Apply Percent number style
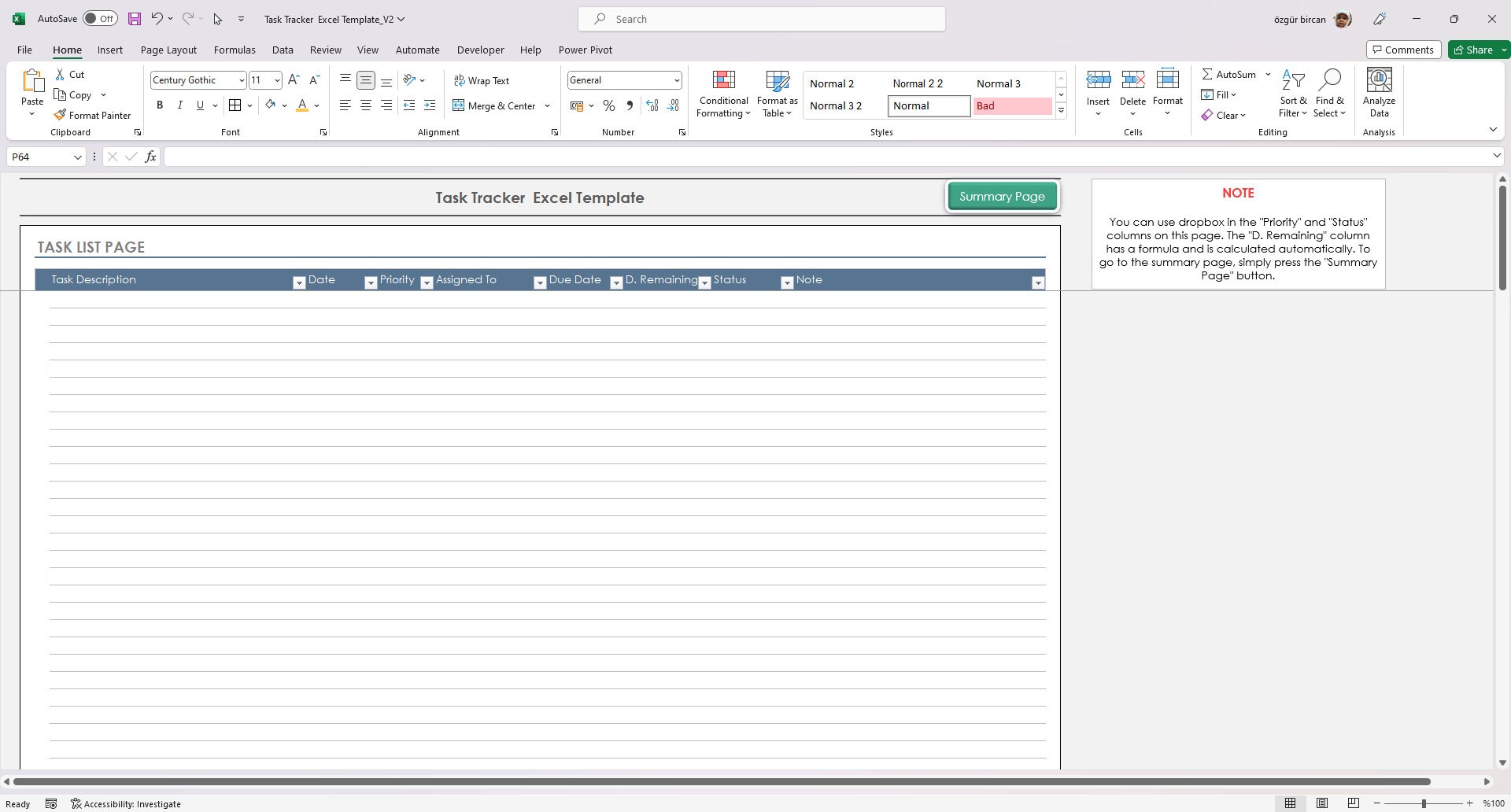The width and height of the screenshot is (1511, 812). 608,105
